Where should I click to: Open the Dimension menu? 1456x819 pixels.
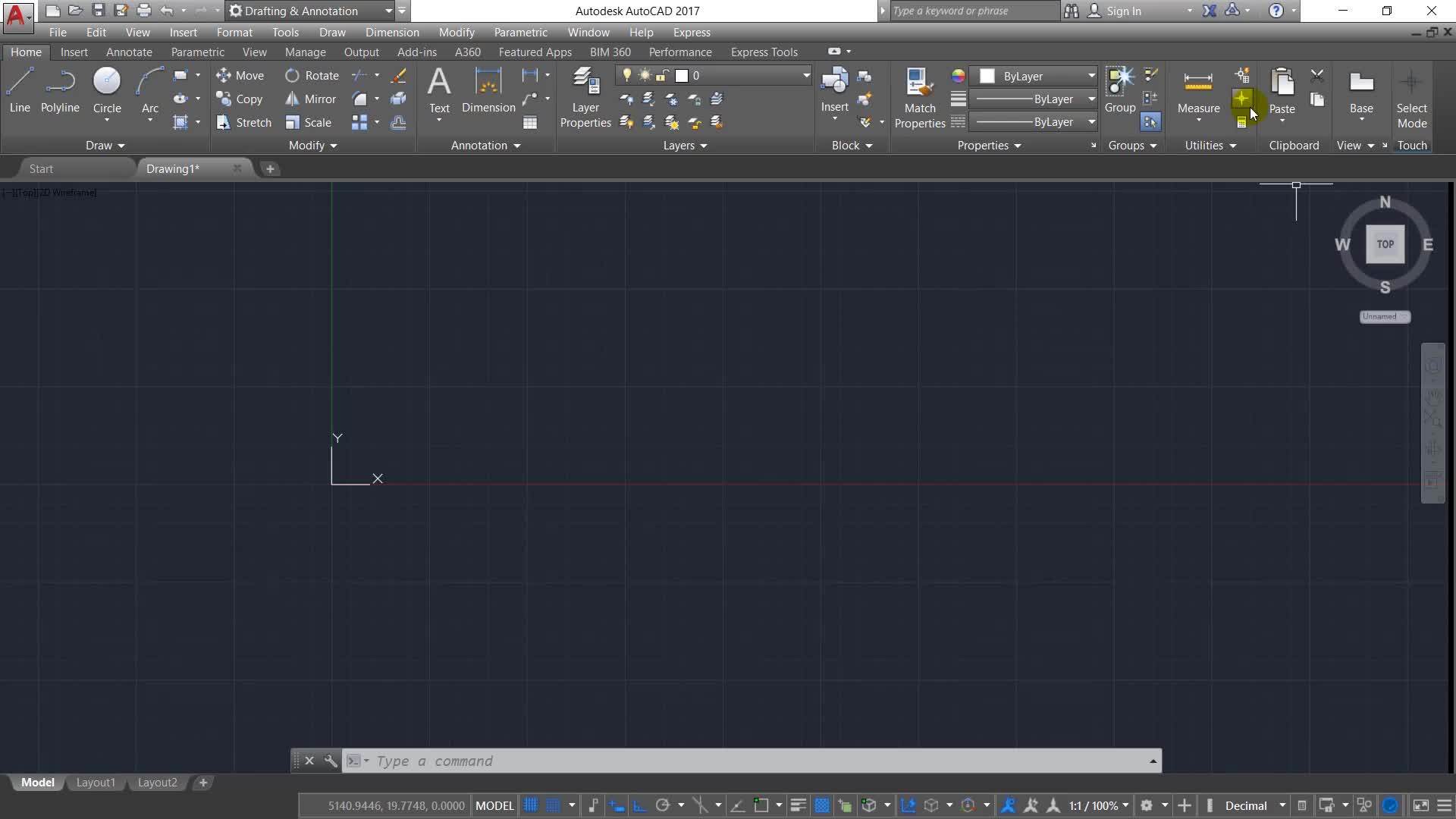click(x=391, y=33)
